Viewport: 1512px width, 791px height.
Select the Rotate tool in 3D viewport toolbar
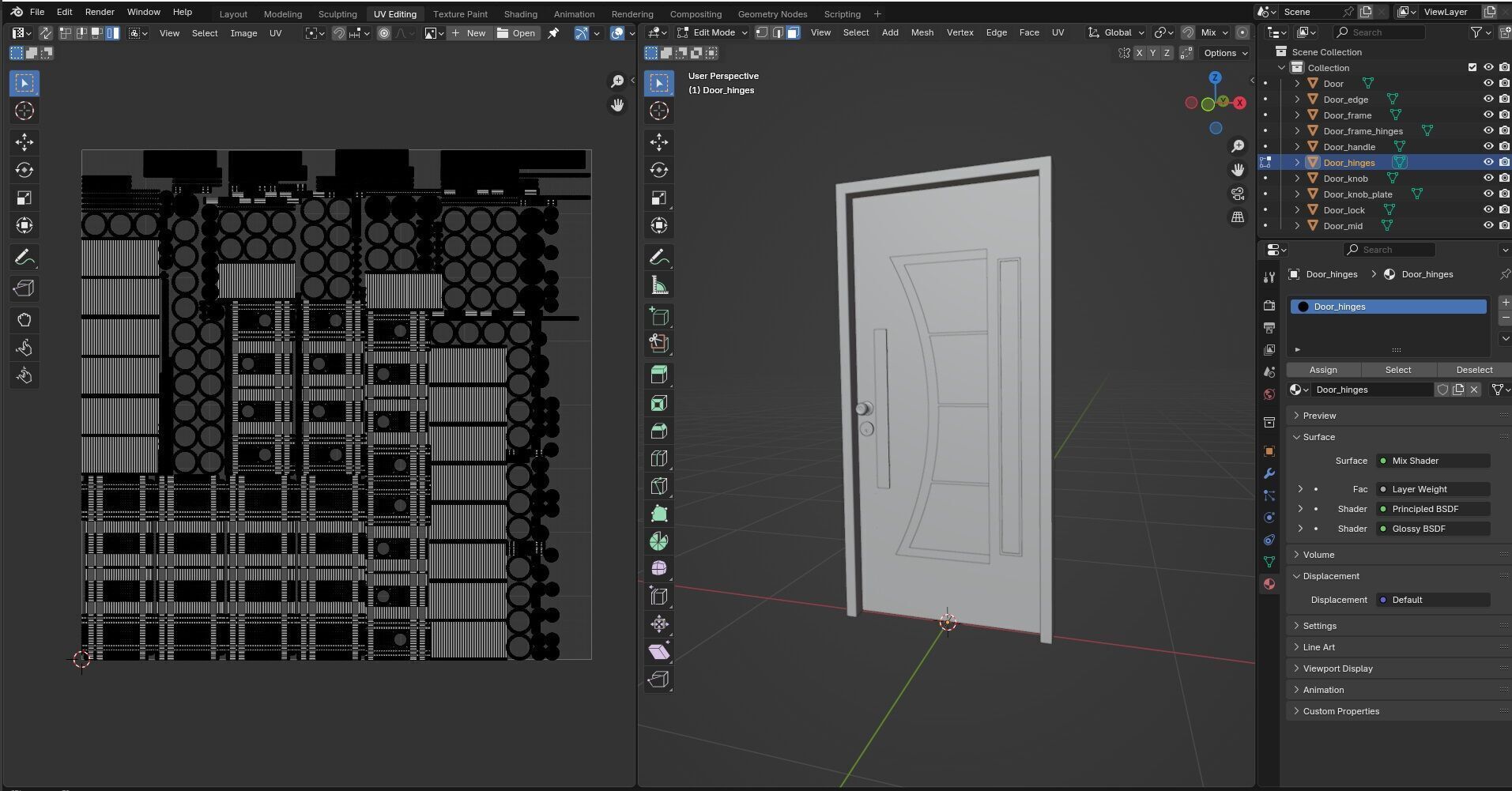[659, 170]
